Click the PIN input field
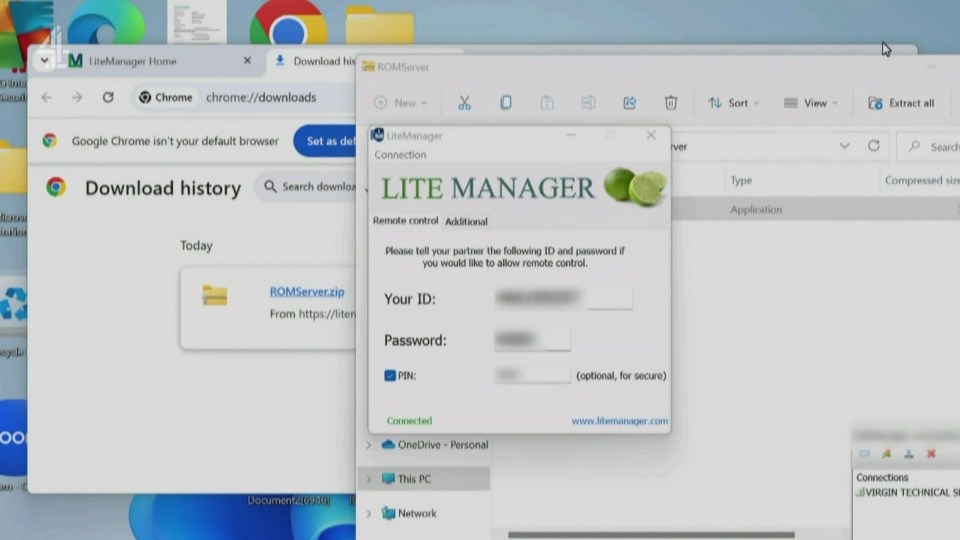Viewport: 960px width, 540px height. coord(532,375)
